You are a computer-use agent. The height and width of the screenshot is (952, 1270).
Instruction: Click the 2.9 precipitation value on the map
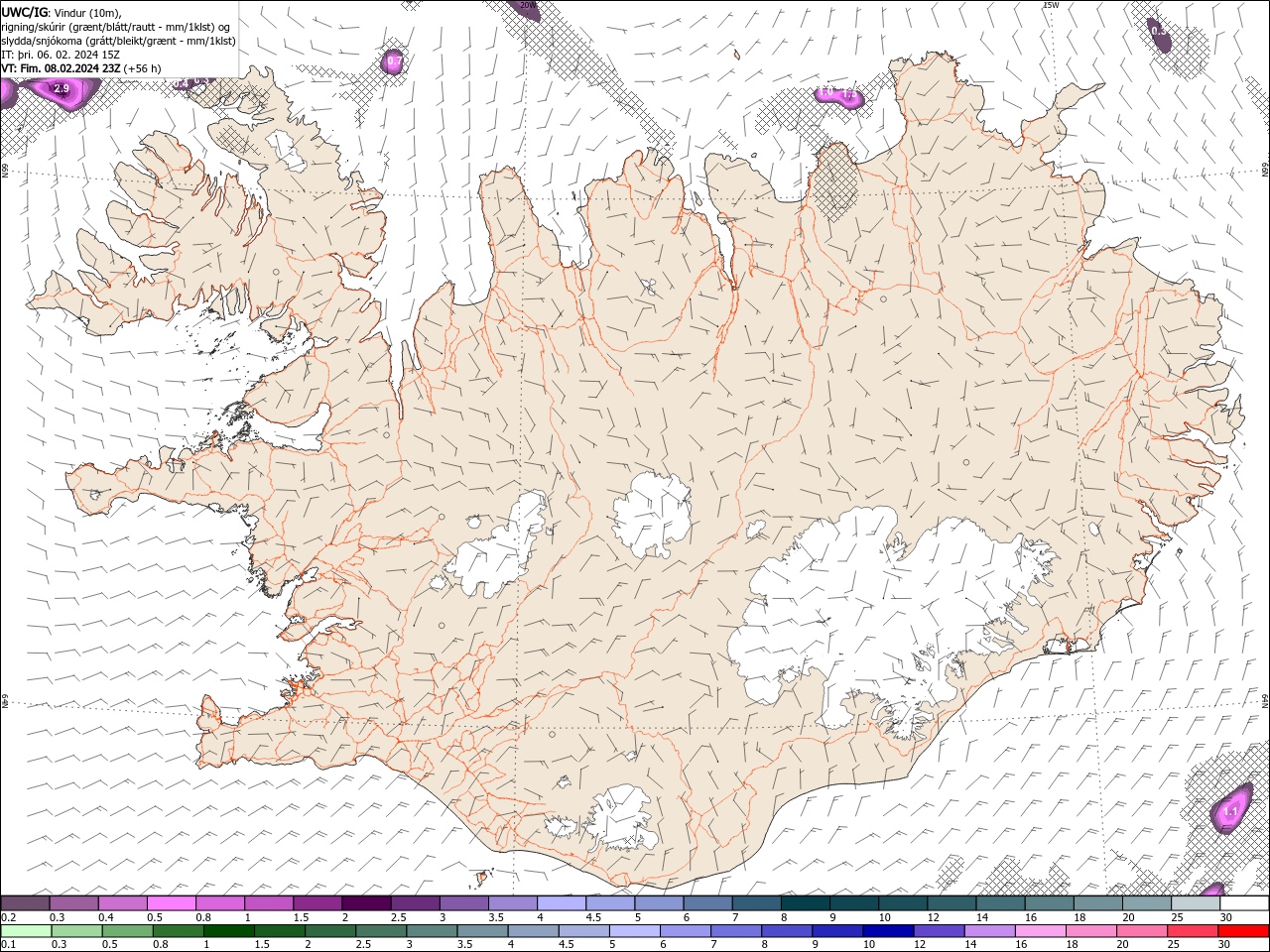point(62,89)
